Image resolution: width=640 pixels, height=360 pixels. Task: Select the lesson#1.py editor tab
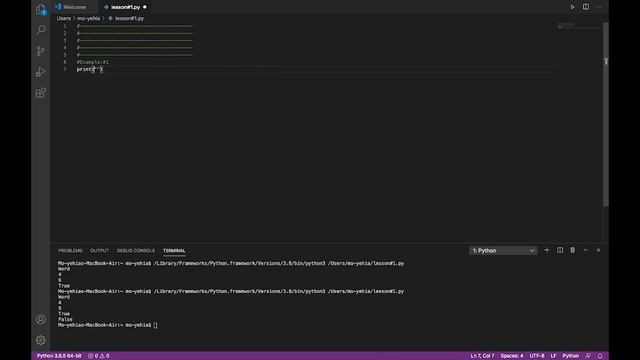point(125,7)
